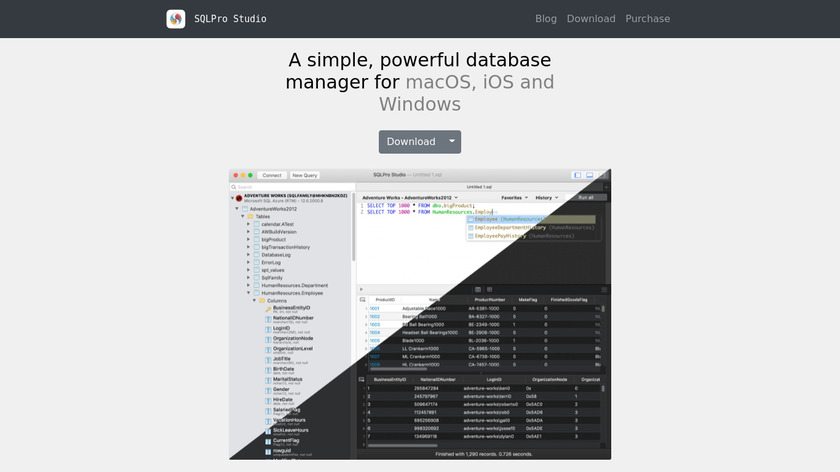
Task: Expand the bigProduct table node
Action: tap(249, 239)
